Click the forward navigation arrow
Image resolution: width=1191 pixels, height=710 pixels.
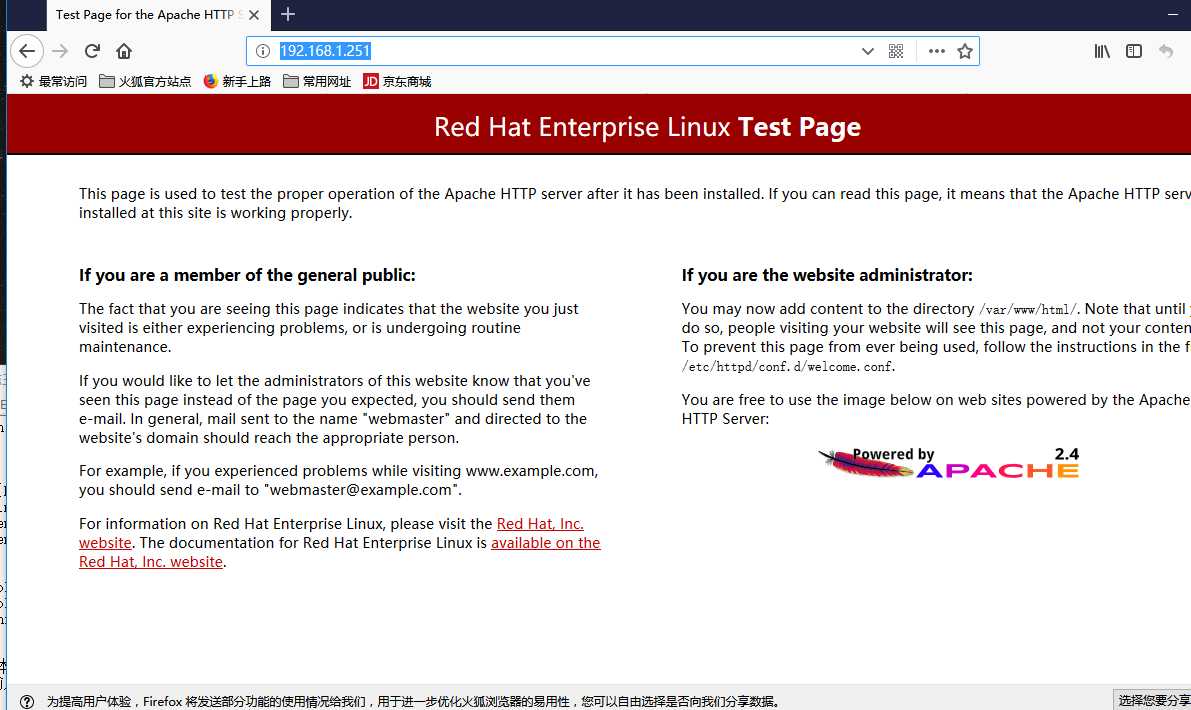coord(60,51)
